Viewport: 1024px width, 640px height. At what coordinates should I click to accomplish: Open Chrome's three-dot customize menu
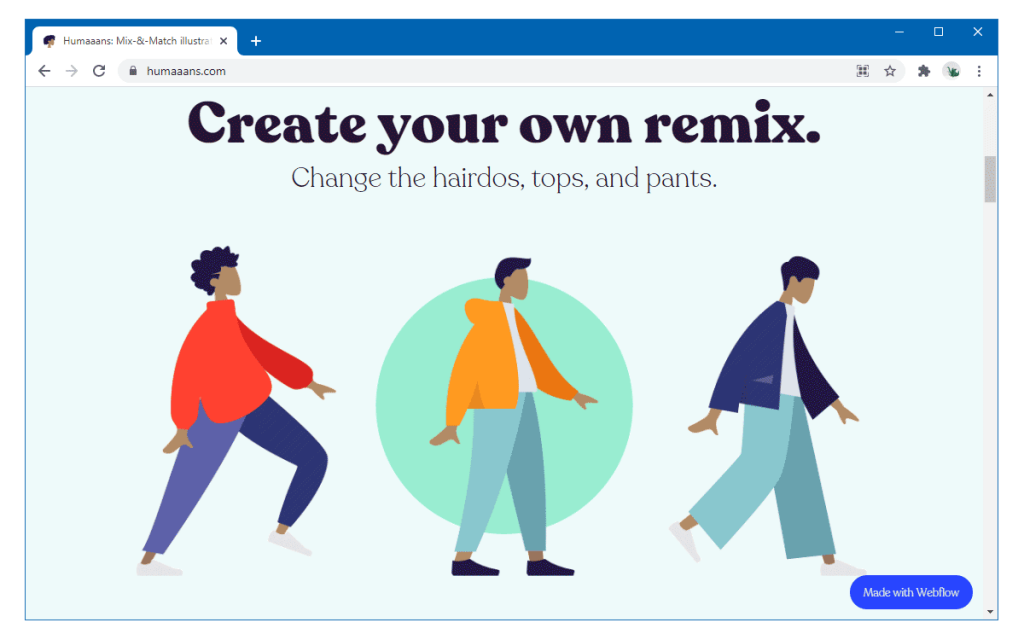[x=979, y=71]
